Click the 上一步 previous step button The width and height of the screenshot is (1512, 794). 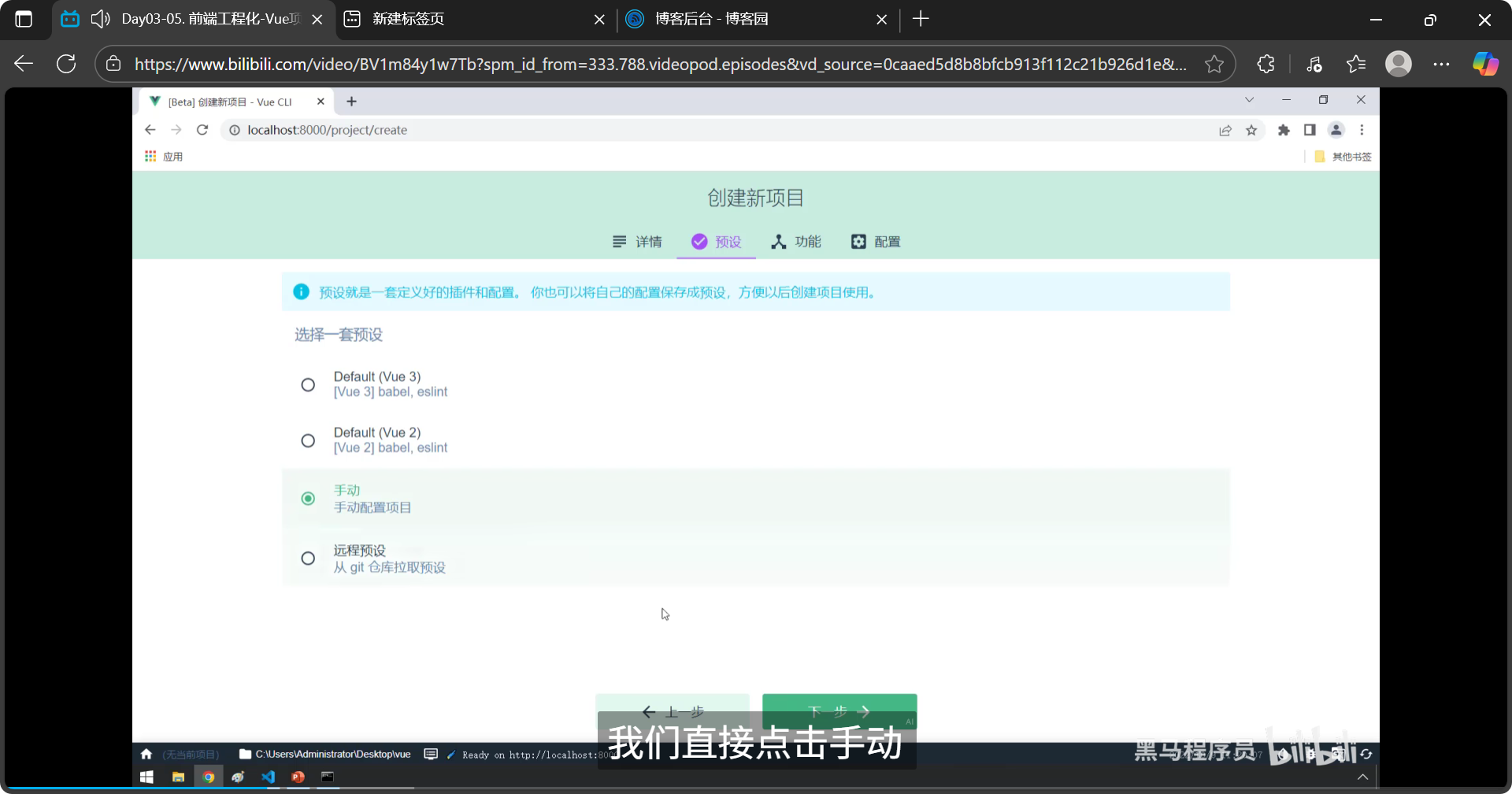(x=673, y=711)
